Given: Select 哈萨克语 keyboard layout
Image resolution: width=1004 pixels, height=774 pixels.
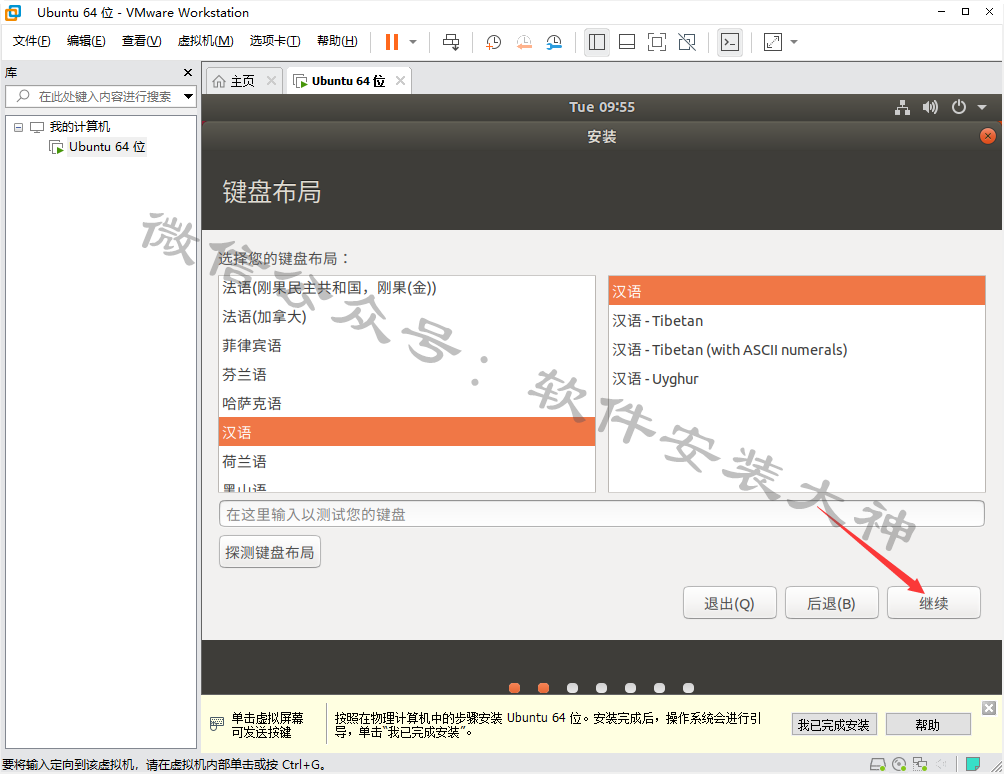Looking at the screenshot, I should click(x=407, y=403).
